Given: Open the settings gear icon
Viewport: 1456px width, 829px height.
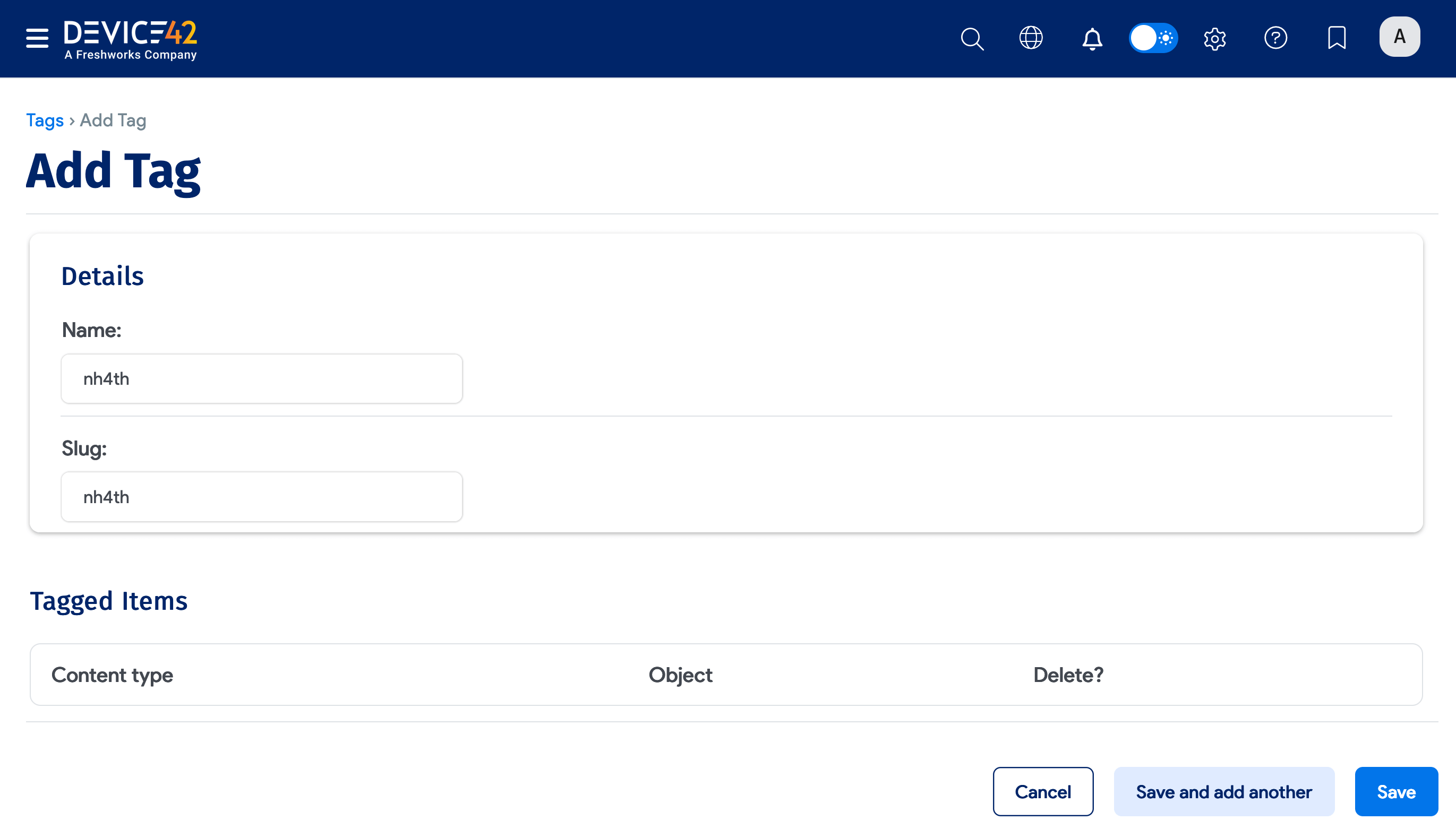Looking at the screenshot, I should click(x=1214, y=39).
